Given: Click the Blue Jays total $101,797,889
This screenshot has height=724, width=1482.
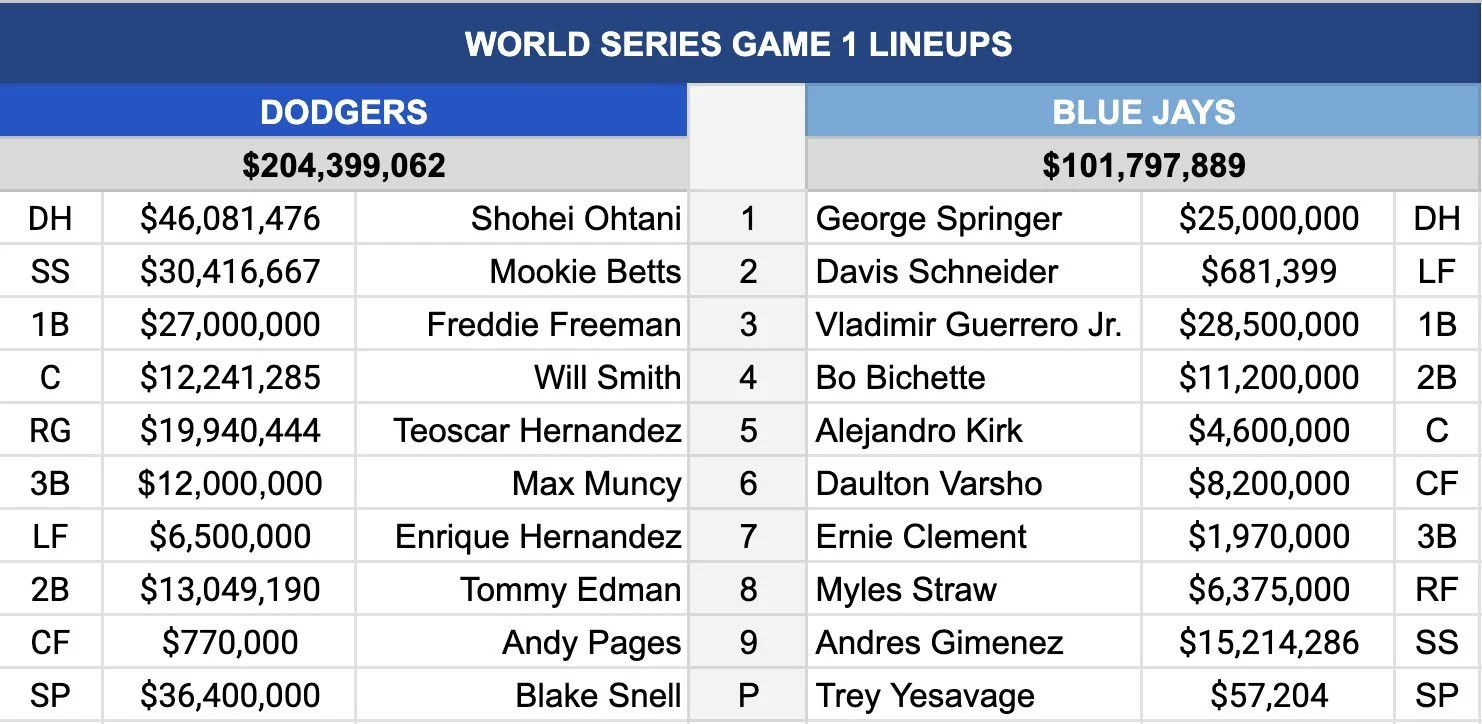Looking at the screenshot, I should [1143, 165].
